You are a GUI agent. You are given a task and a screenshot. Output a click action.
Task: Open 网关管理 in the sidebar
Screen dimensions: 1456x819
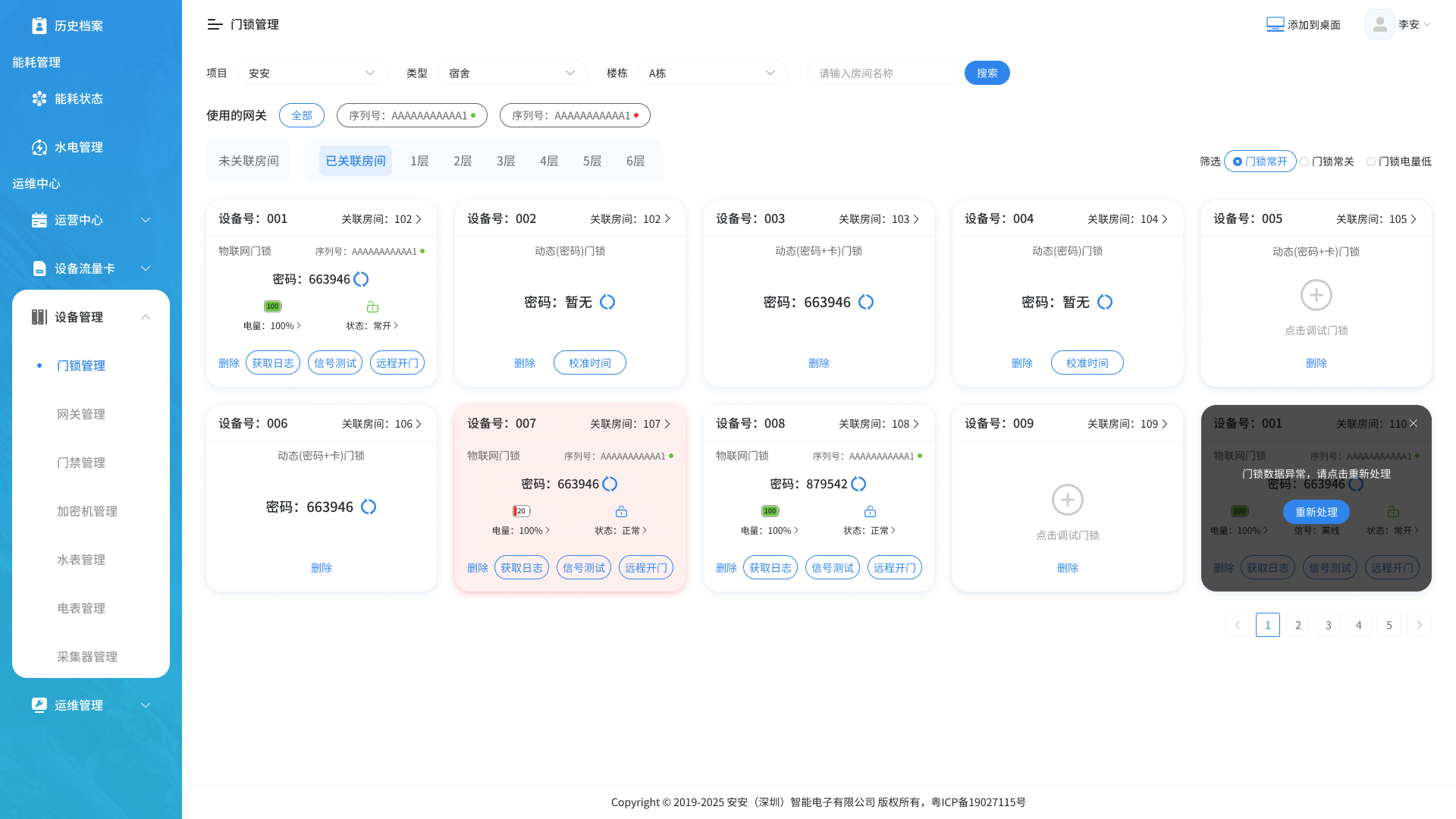[81, 414]
